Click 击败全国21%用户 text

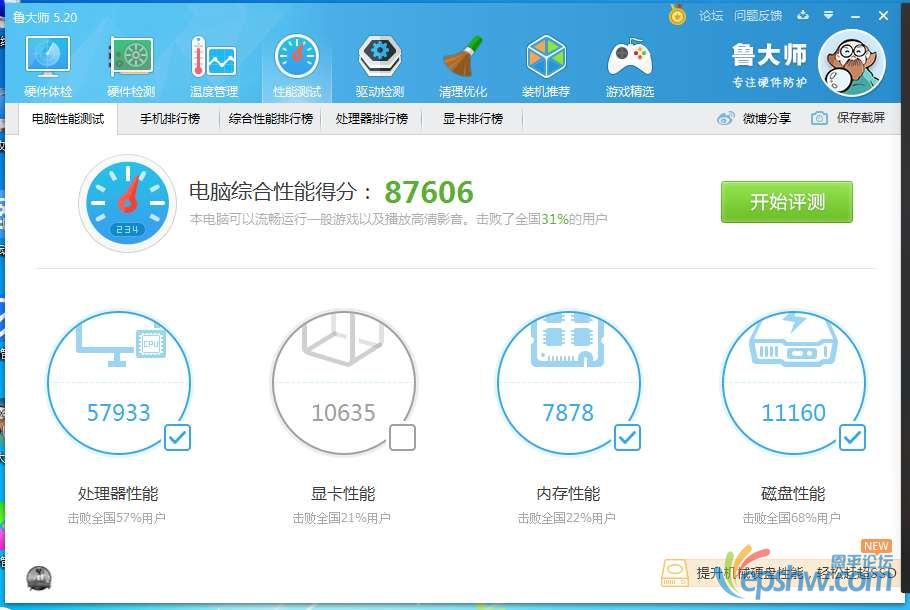coord(342,518)
